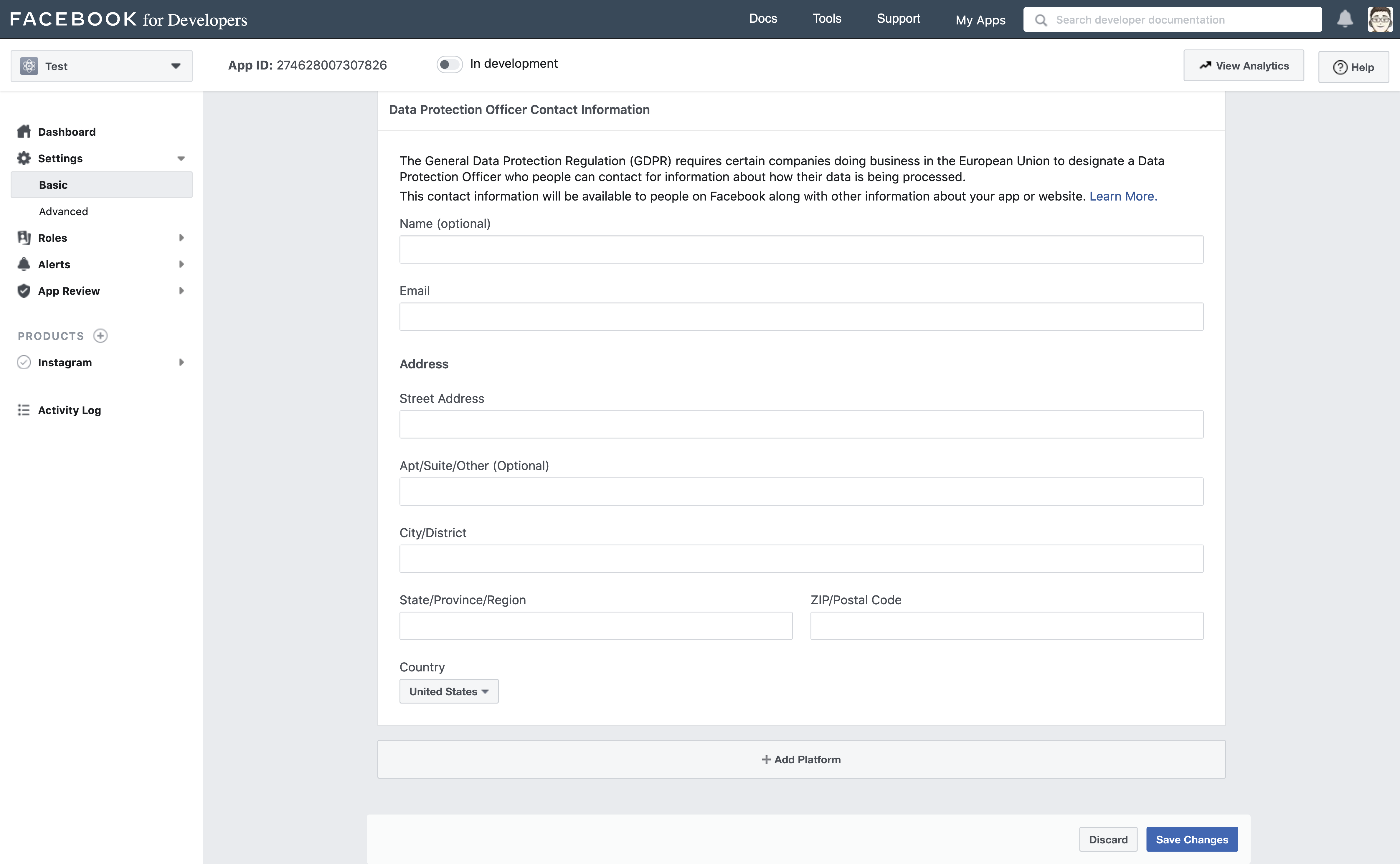This screenshot has width=1400, height=864.
Task: Select the Advanced settings item
Action: pyautogui.click(x=63, y=211)
